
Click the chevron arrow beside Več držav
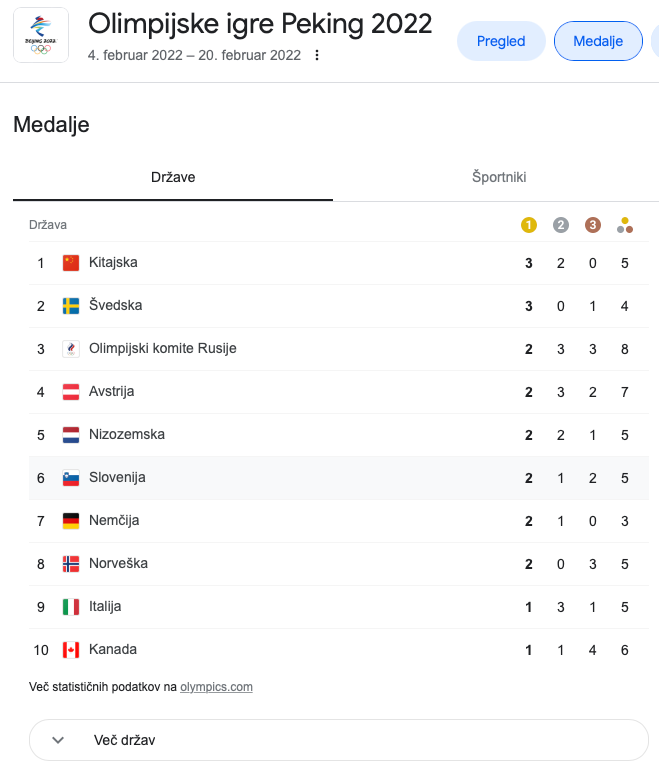58,740
